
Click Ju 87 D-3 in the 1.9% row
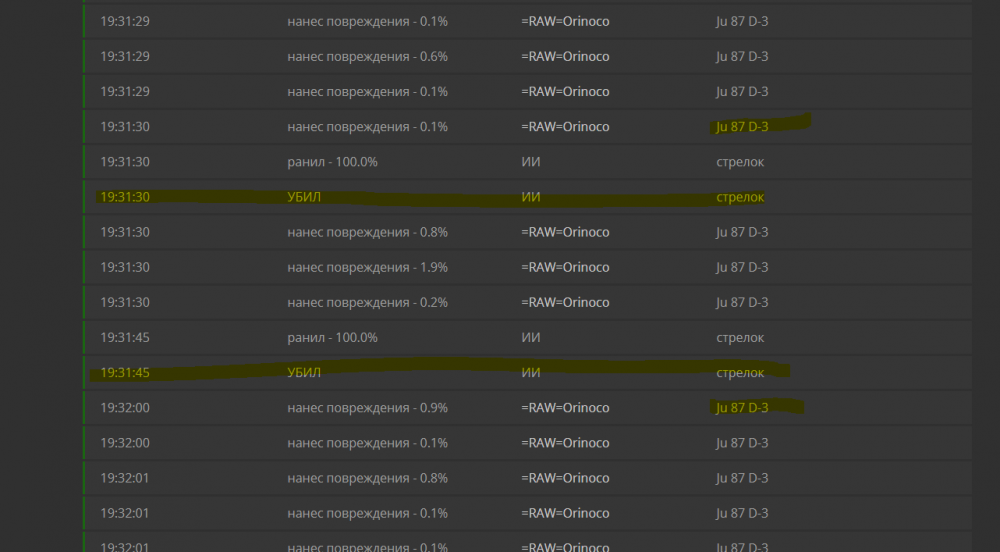[742, 267]
